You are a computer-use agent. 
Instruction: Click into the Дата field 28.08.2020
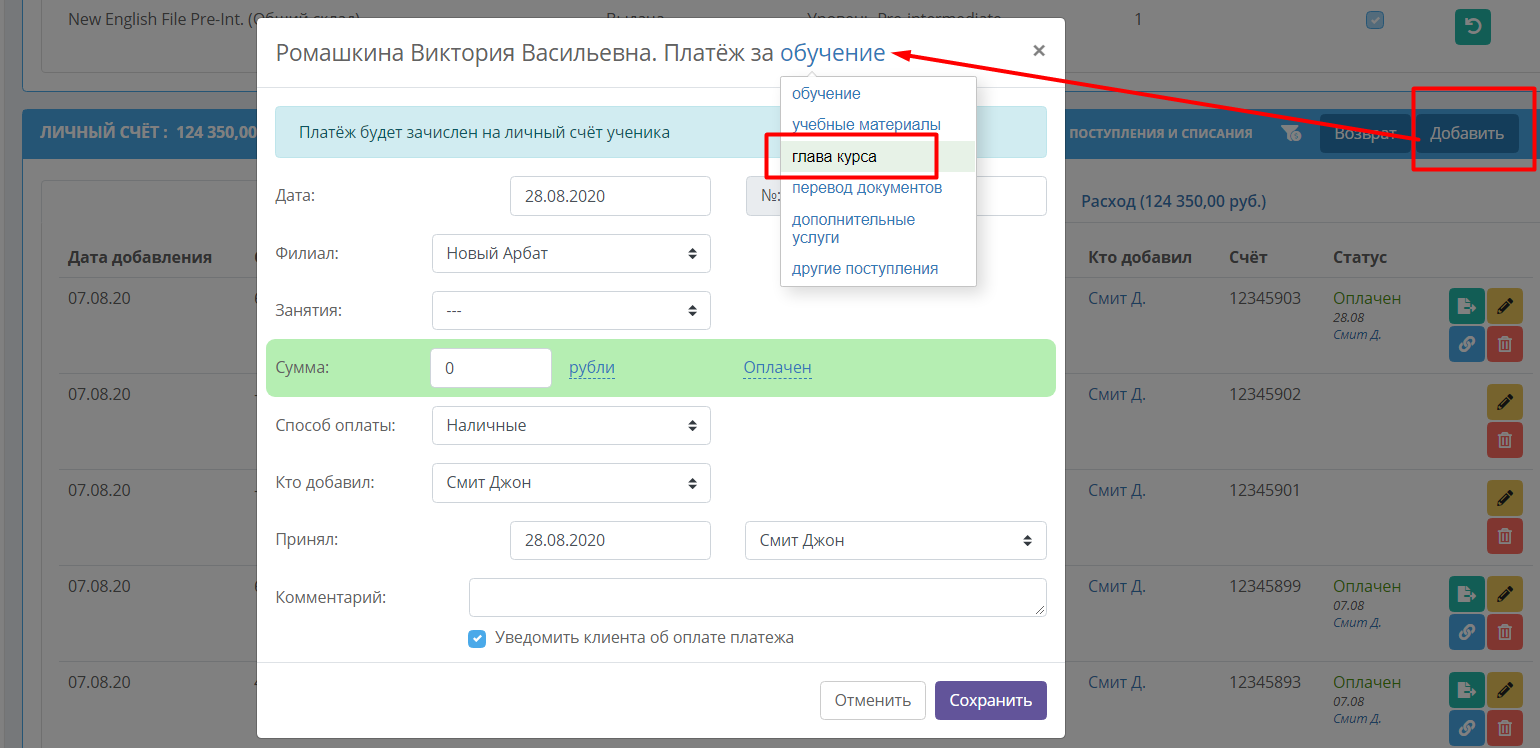(610, 196)
